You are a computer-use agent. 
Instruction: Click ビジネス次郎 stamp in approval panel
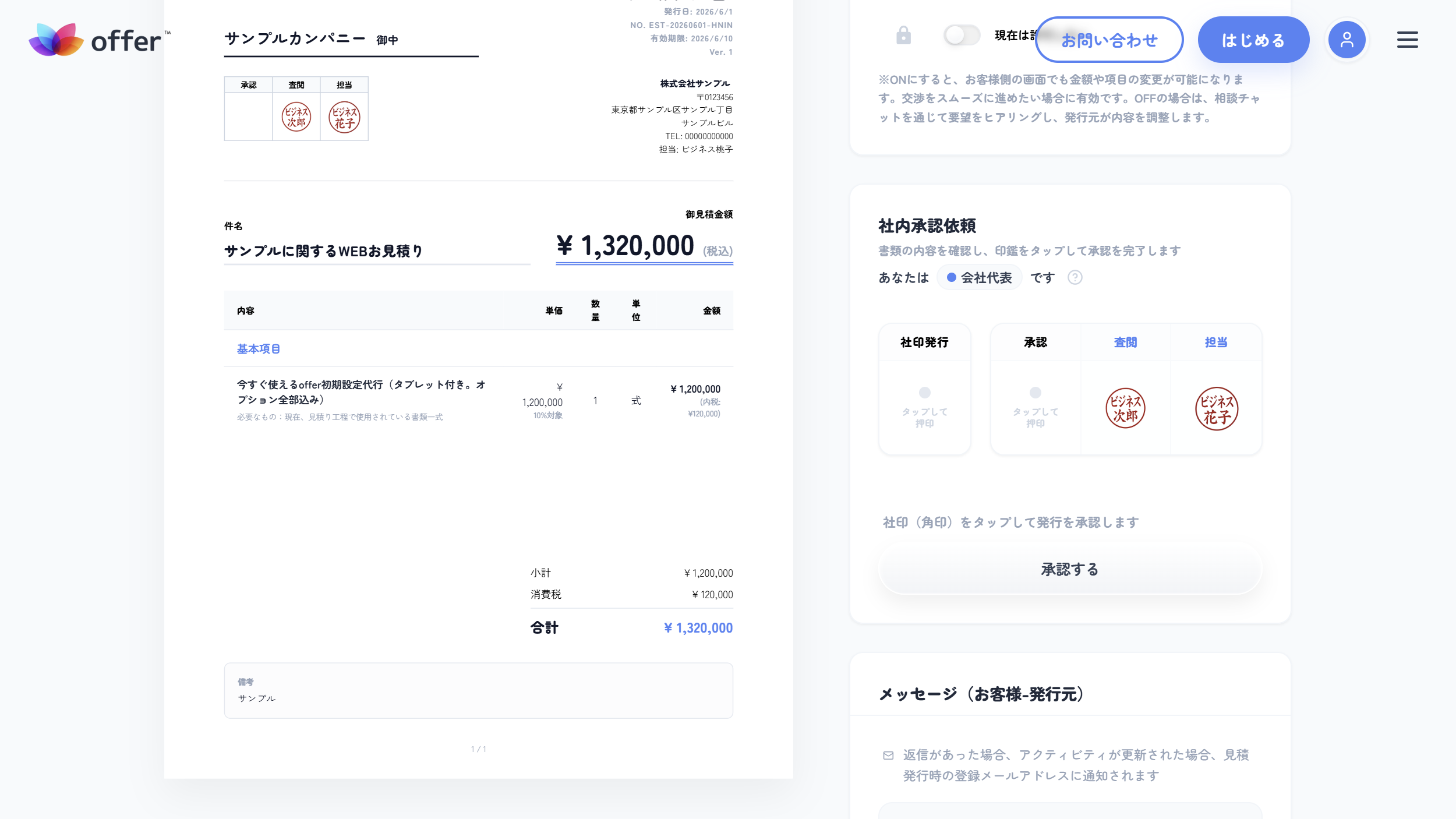click(1125, 408)
